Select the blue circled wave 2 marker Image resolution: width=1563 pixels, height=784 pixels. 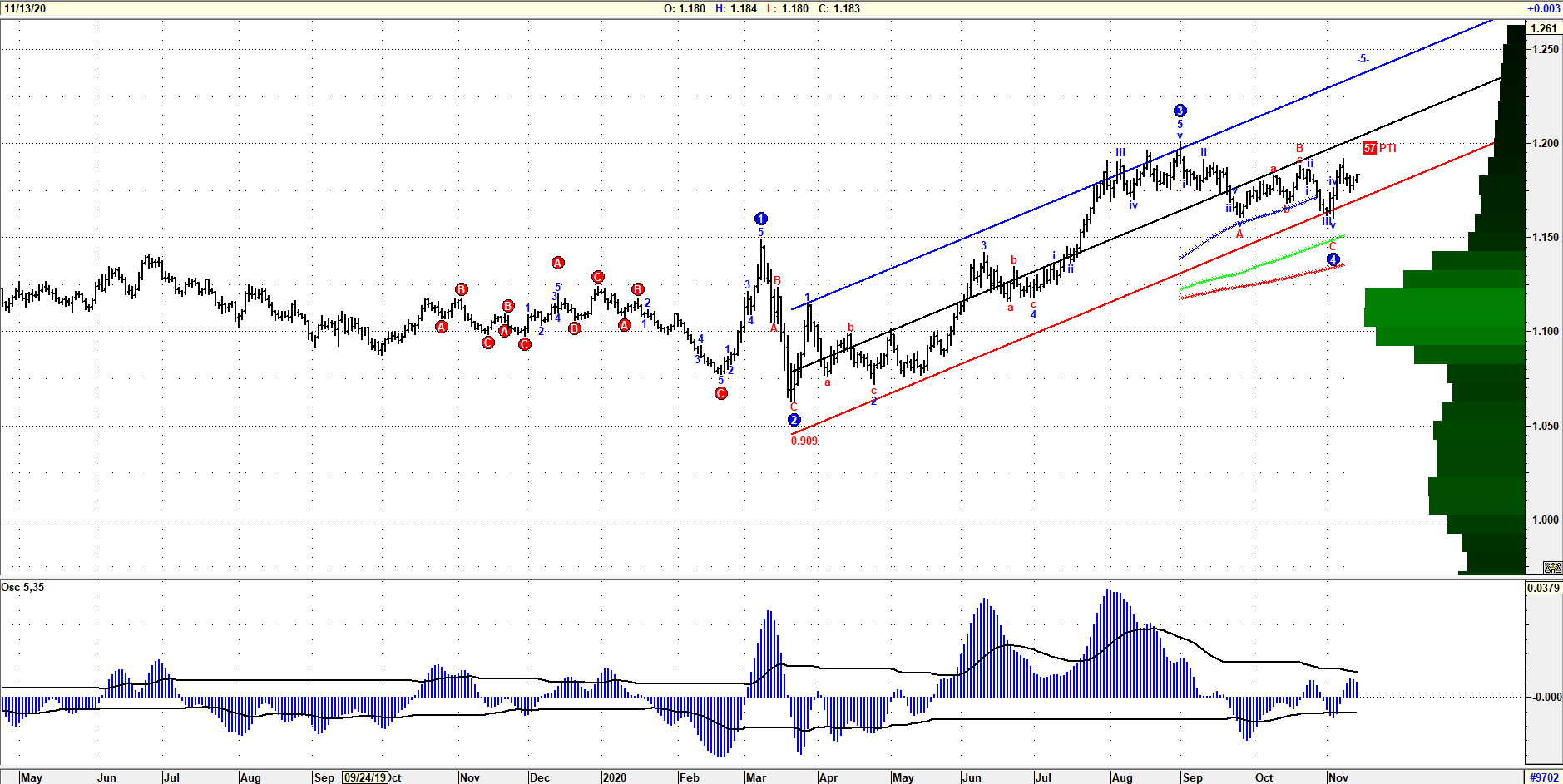[794, 420]
